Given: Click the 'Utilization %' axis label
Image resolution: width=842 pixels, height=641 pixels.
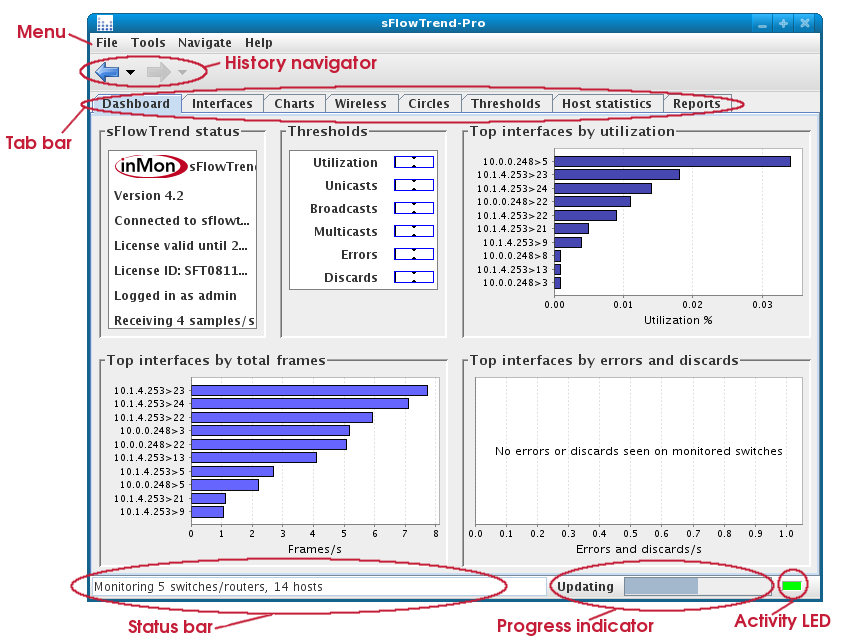Looking at the screenshot, I should (678, 320).
